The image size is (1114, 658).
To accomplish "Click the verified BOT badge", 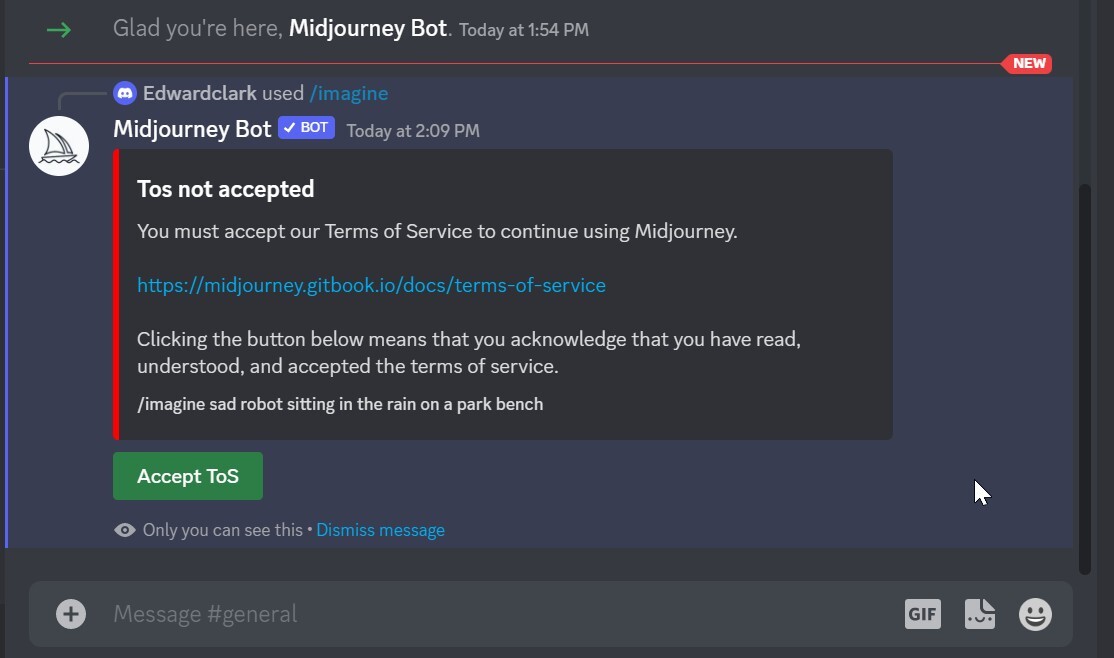I will tap(306, 128).
